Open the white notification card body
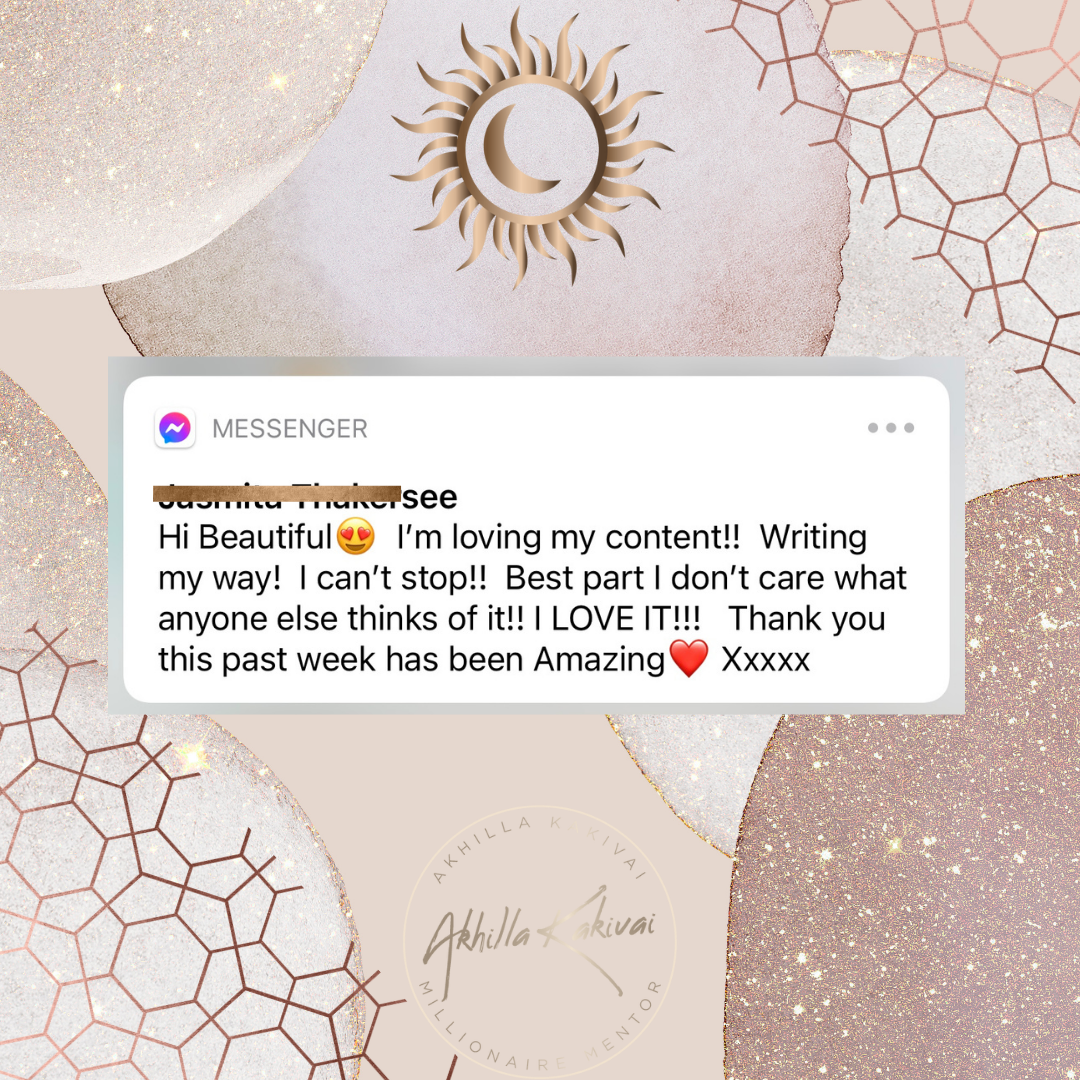The width and height of the screenshot is (1080, 1080). (x=536, y=539)
